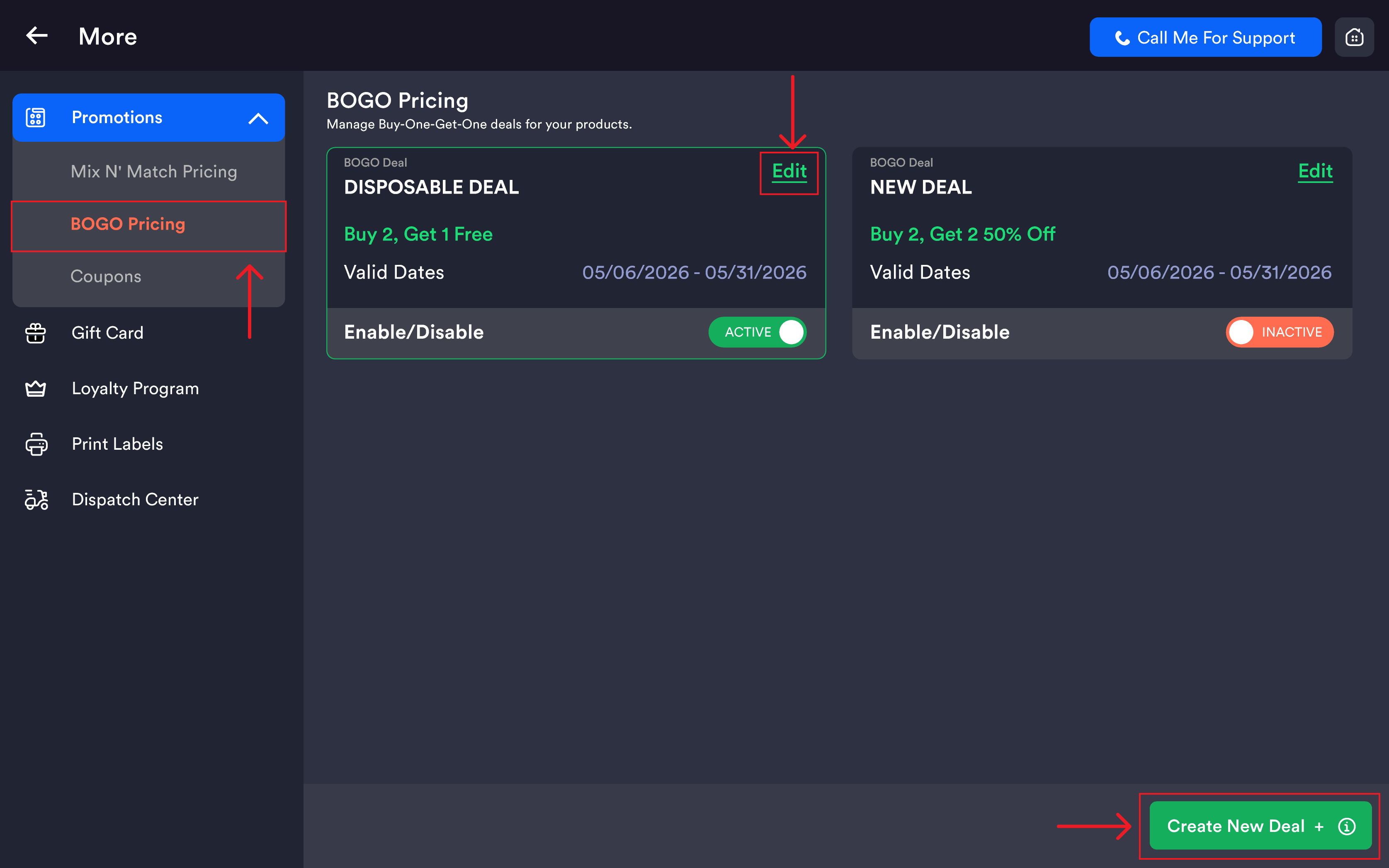The image size is (1389, 868).
Task: Click the More page title
Action: (108, 37)
